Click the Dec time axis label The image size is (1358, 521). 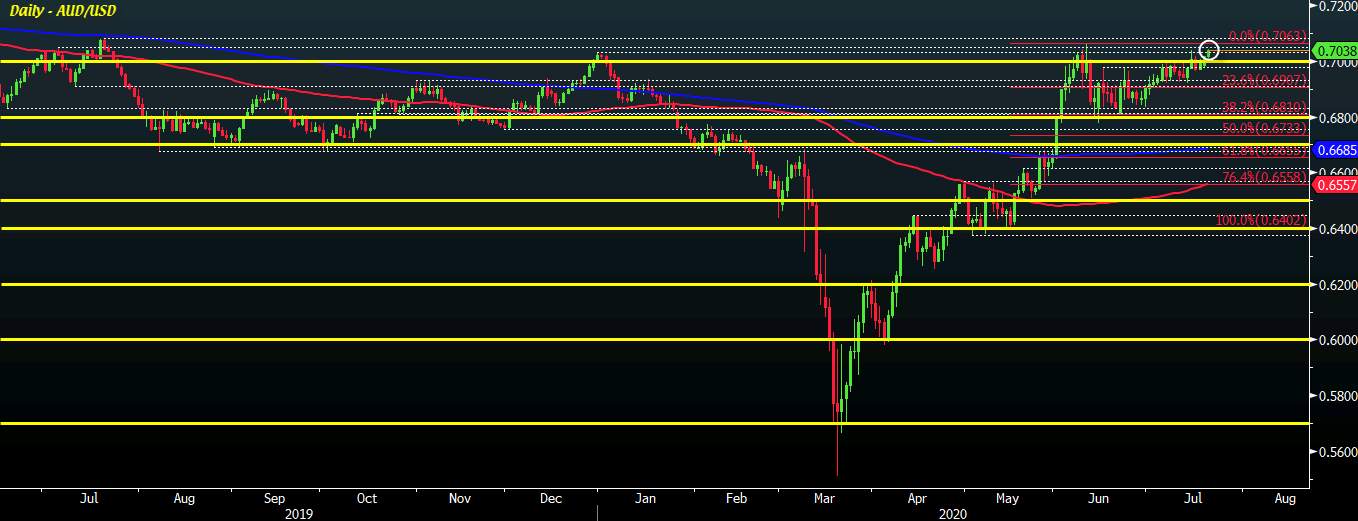coord(551,497)
